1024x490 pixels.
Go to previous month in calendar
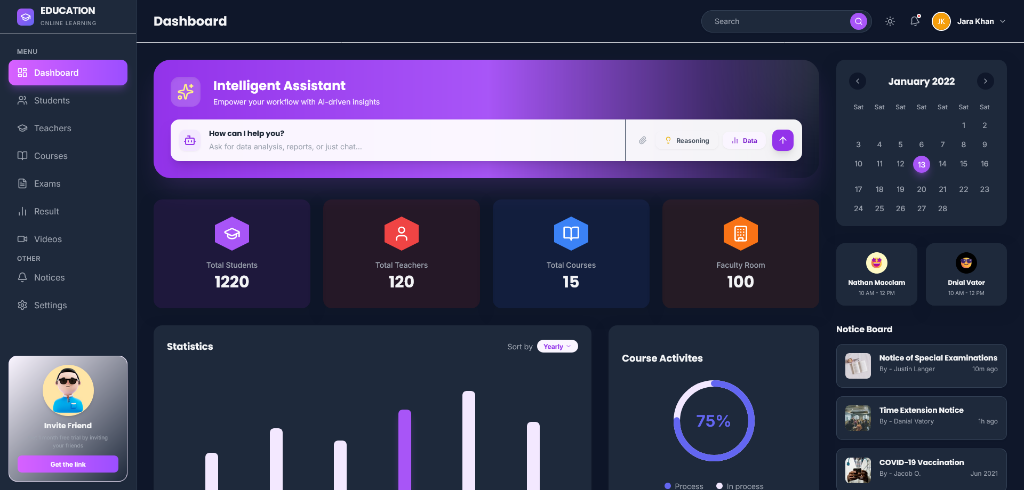click(x=858, y=81)
